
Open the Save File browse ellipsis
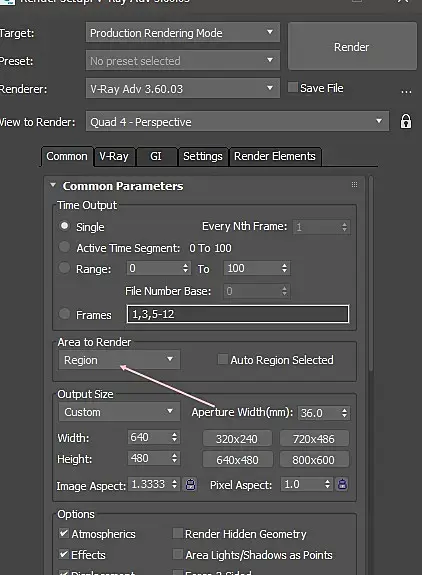tap(406, 91)
